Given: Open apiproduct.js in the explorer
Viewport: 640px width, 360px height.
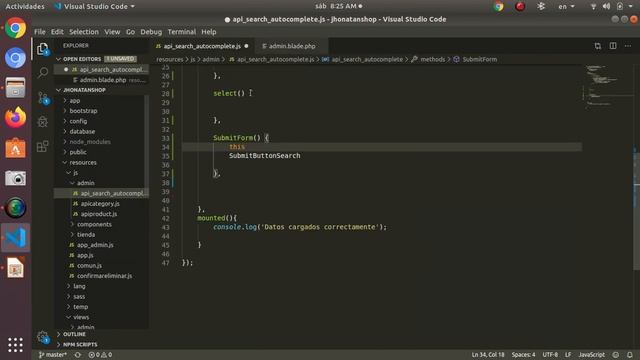Looking at the screenshot, I should [x=98, y=214].
